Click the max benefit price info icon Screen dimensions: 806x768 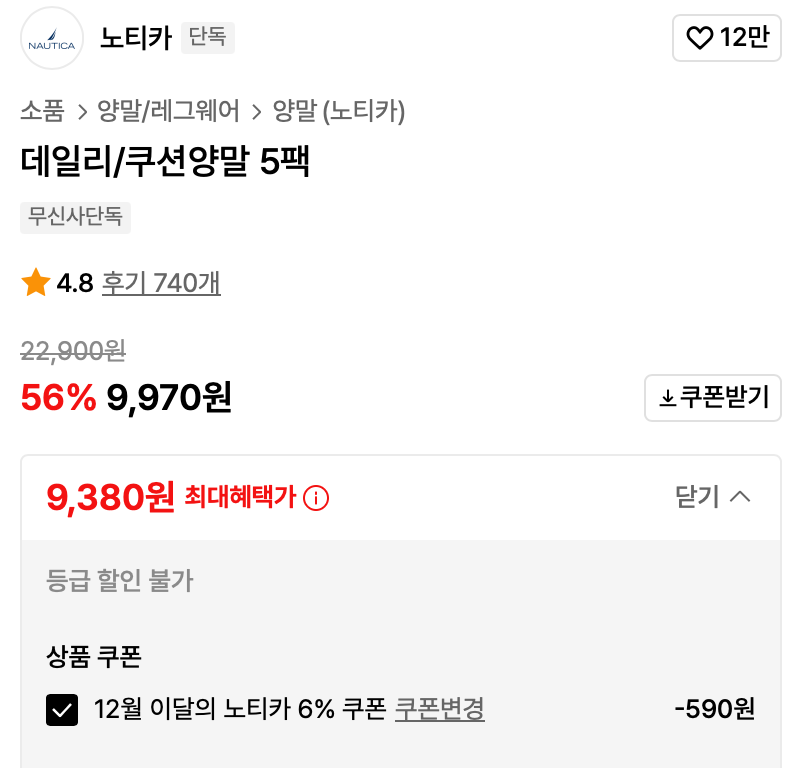click(x=316, y=497)
